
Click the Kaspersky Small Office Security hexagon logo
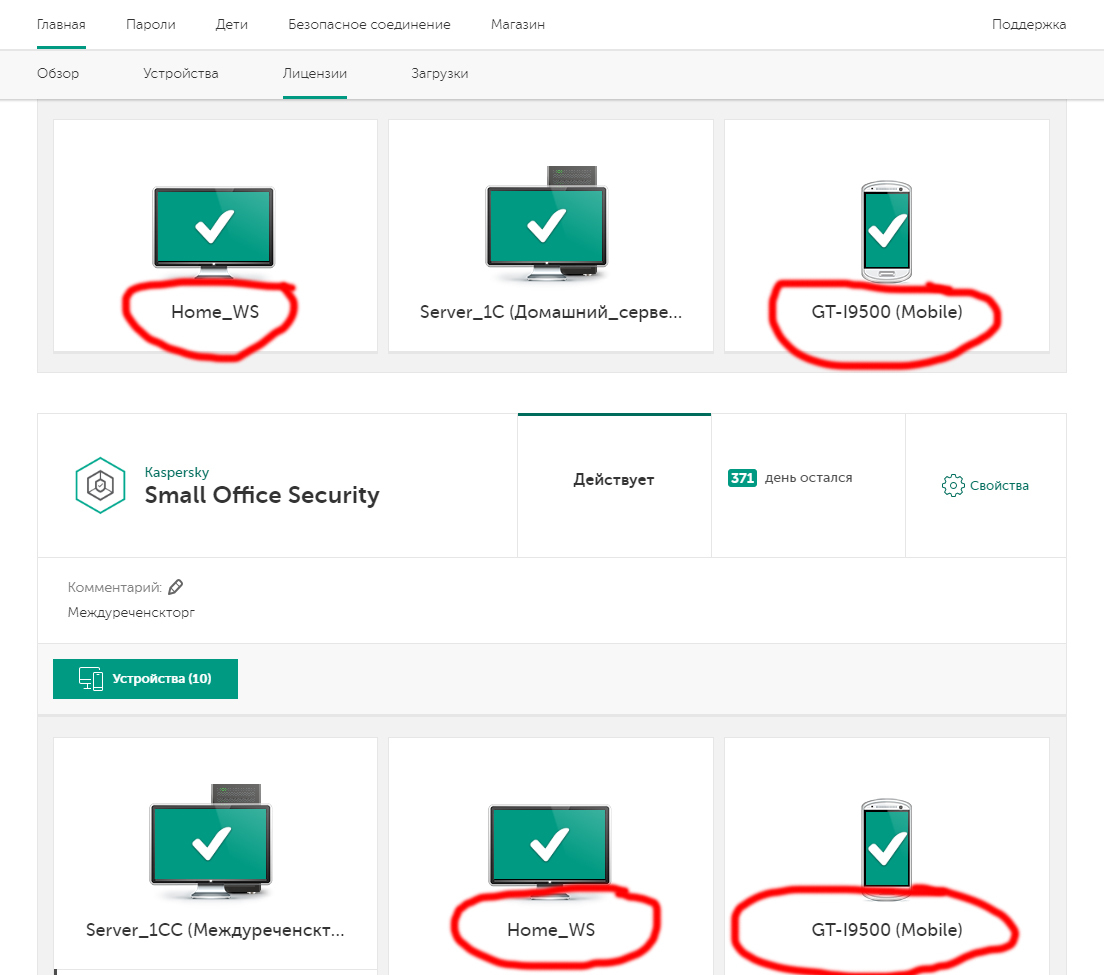coord(100,485)
